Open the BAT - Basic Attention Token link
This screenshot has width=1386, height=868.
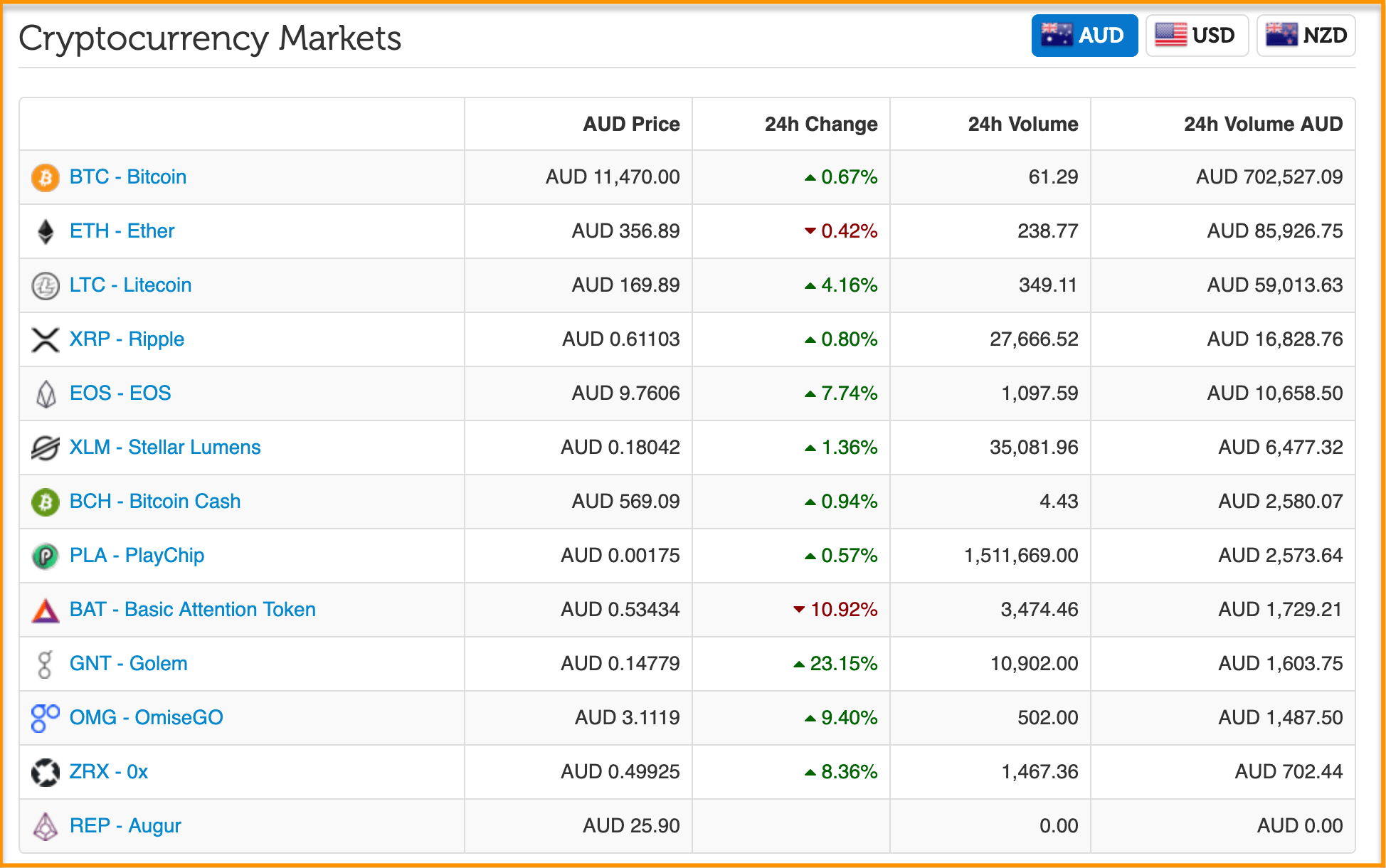[193, 609]
